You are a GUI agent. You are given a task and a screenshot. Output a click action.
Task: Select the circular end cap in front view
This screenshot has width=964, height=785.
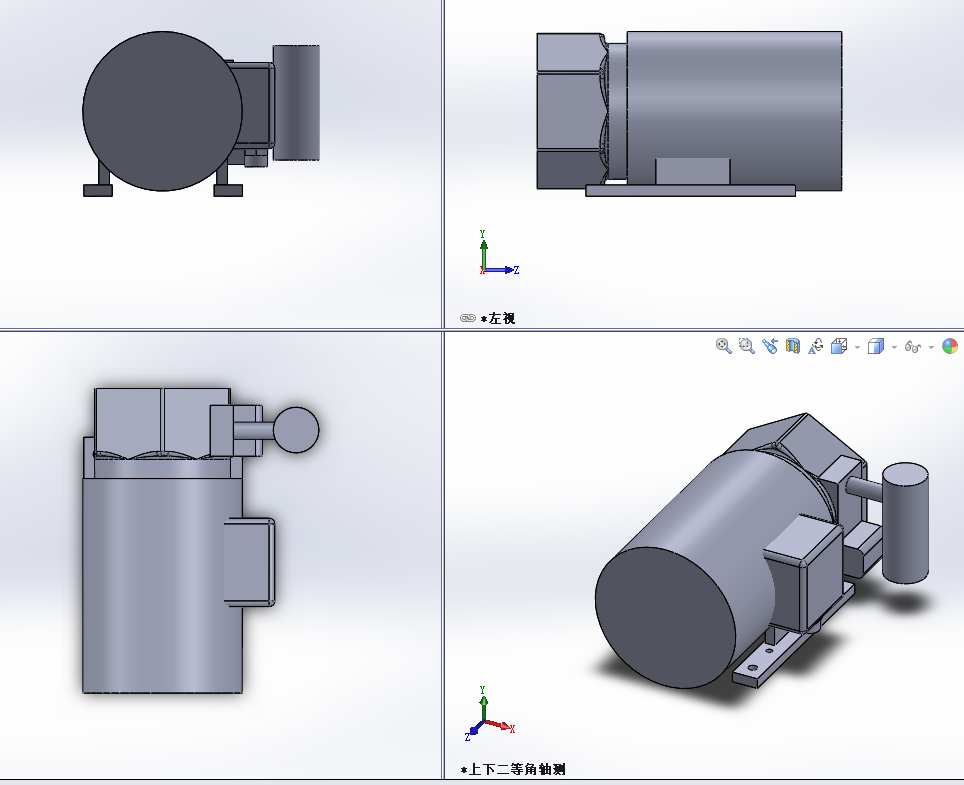(162, 111)
